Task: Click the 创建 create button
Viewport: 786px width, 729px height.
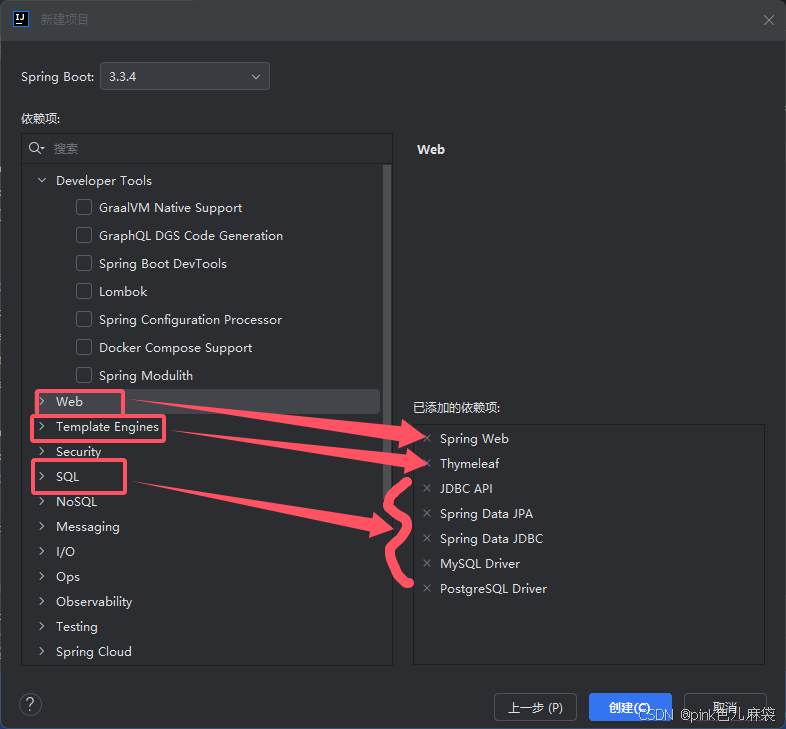Action: click(630, 707)
